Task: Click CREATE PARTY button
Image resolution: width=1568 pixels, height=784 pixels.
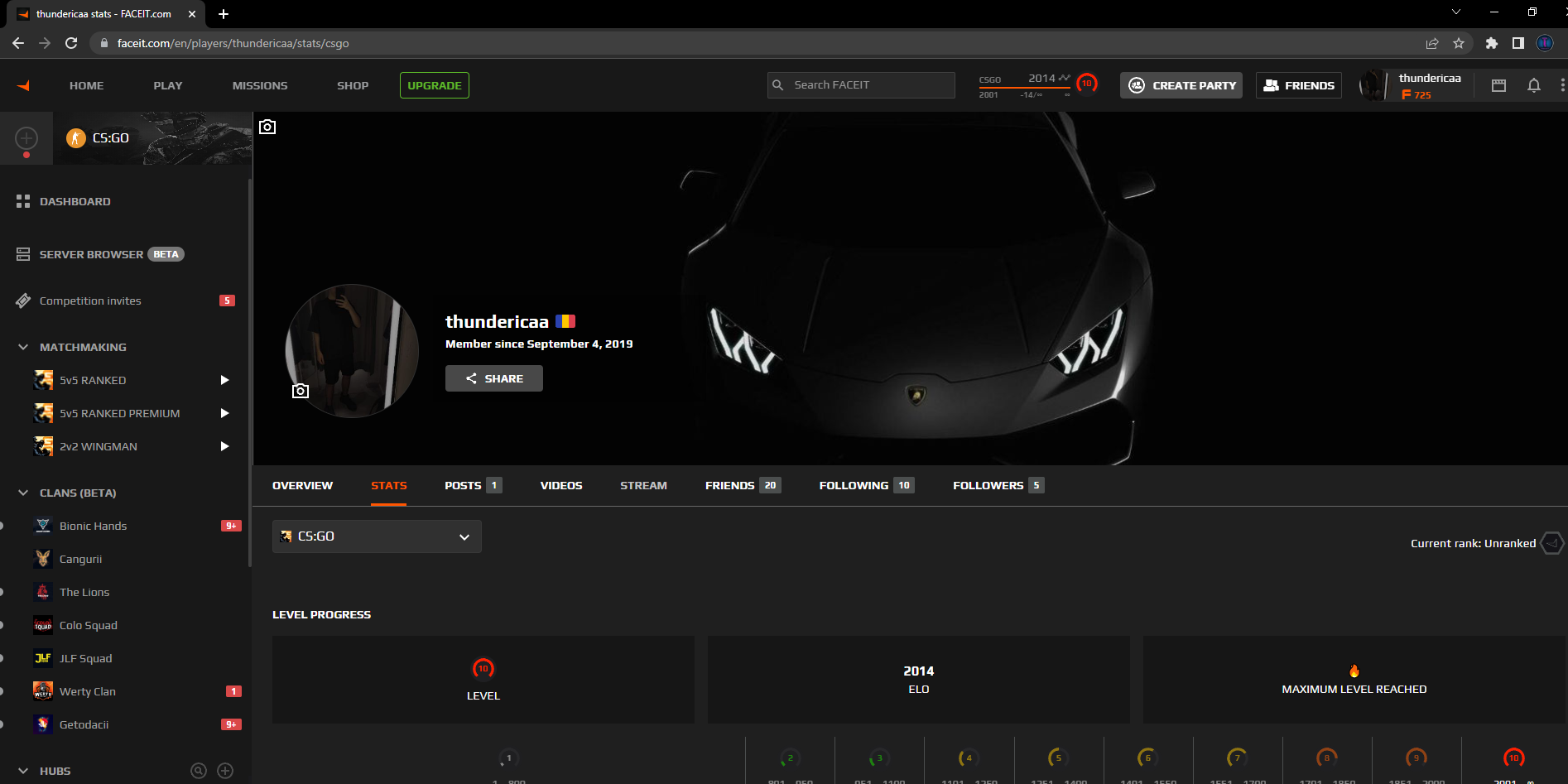Action: tap(1181, 85)
